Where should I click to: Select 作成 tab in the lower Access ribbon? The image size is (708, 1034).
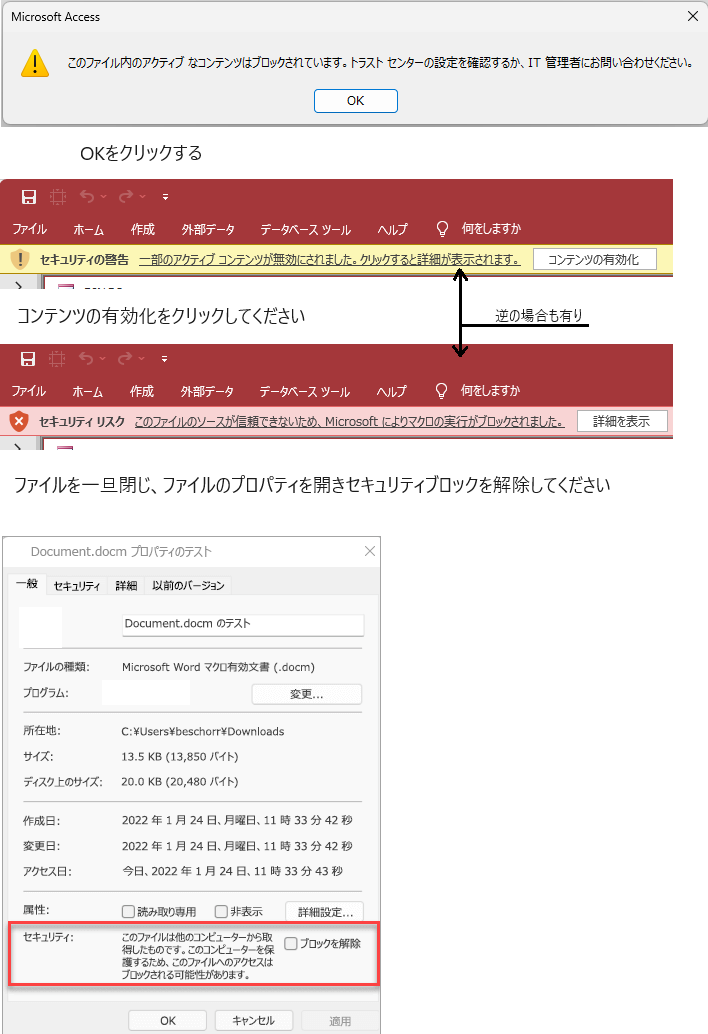tap(142, 391)
